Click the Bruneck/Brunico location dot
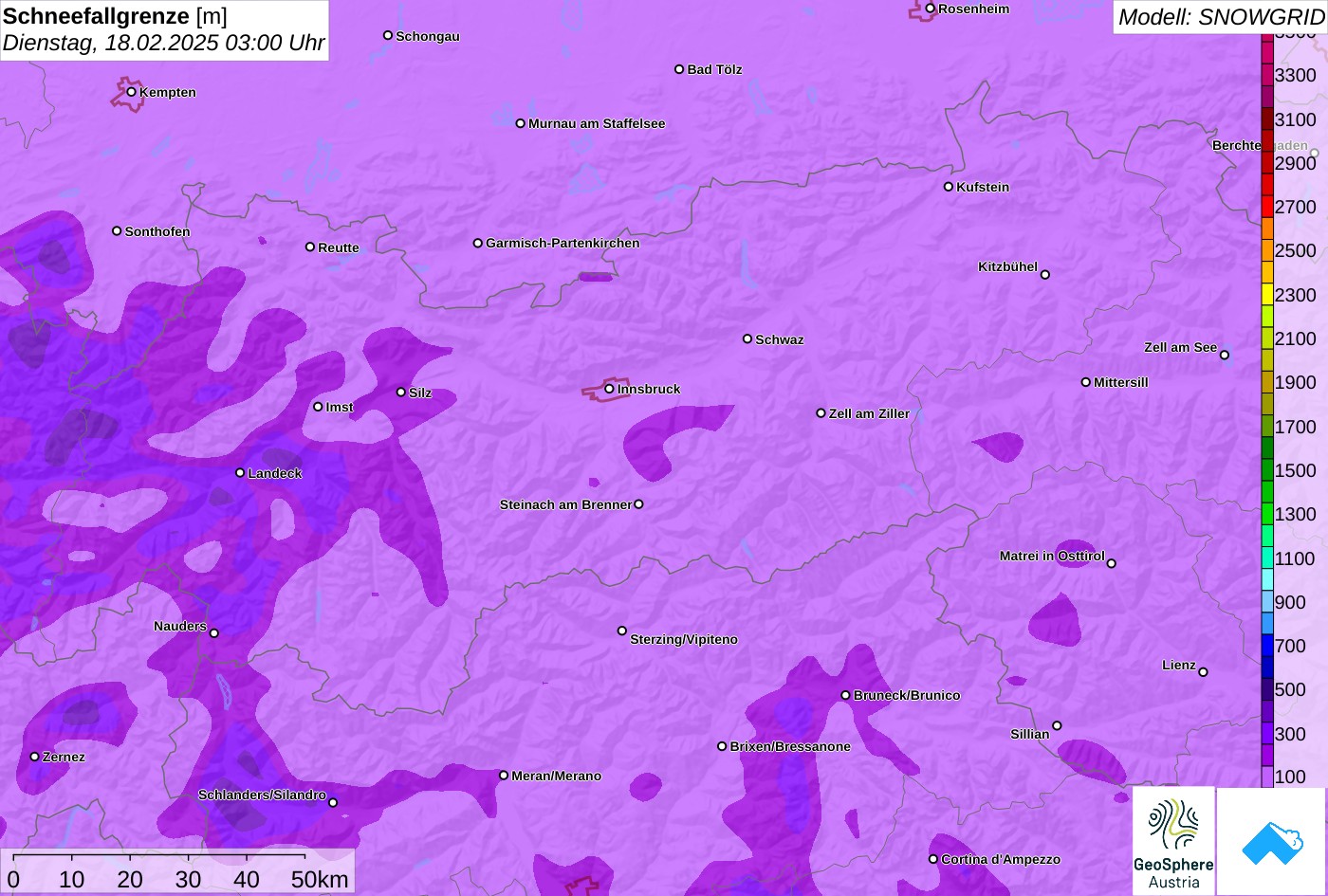Screen dimensions: 1328x896 [x=846, y=695]
